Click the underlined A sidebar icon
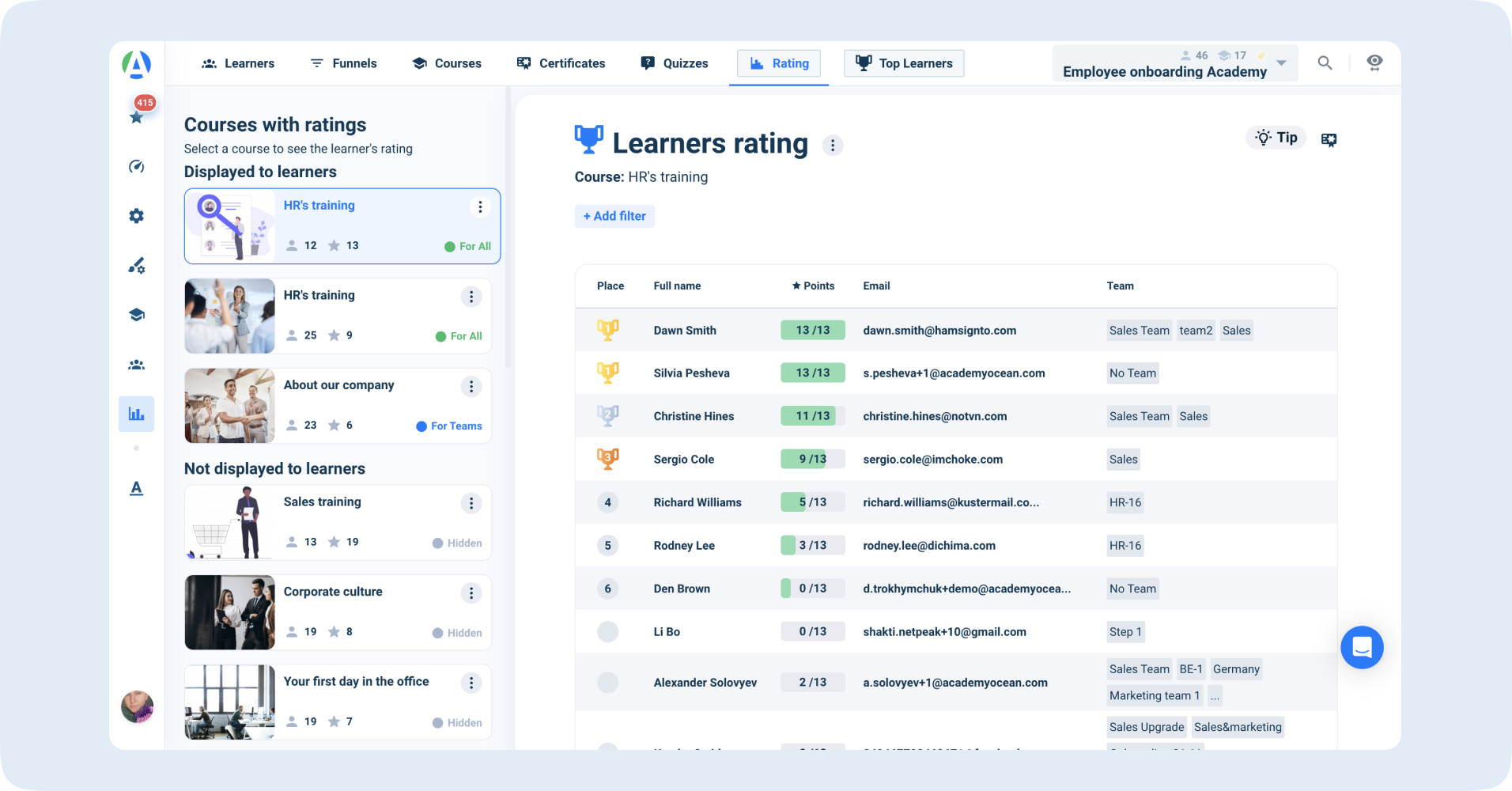 click(x=137, y=488)
